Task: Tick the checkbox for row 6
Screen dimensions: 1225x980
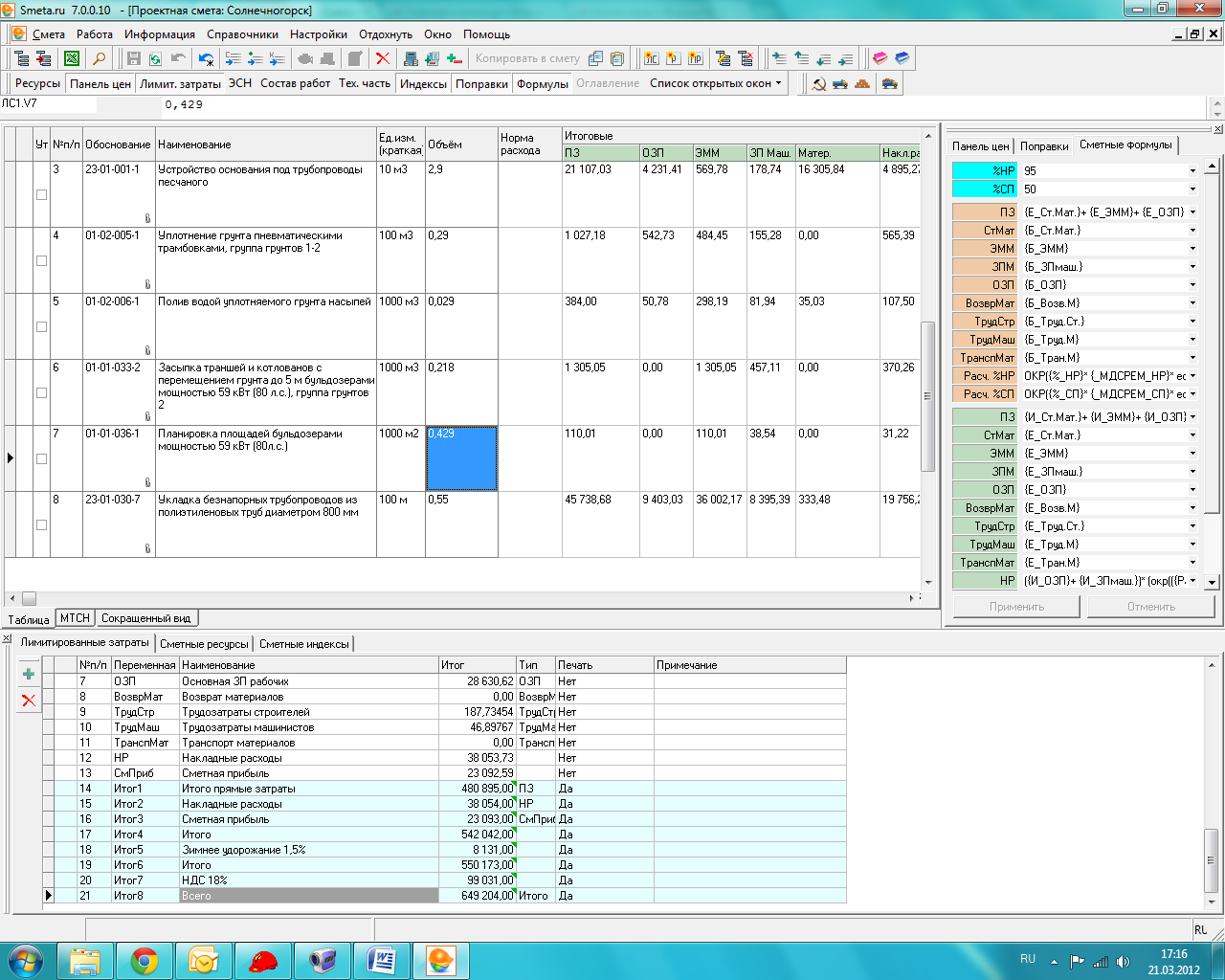Action: 41,392
